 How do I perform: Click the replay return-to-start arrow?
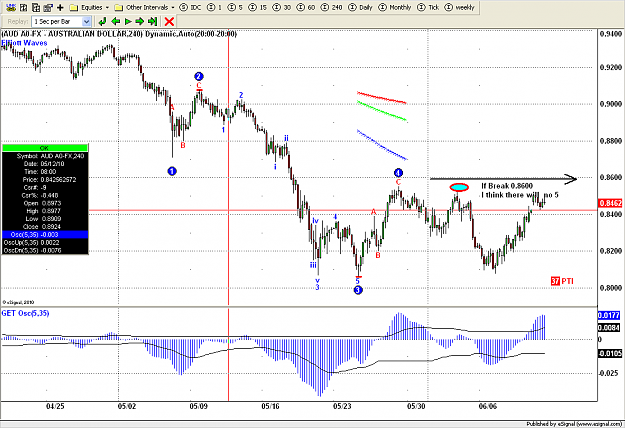click(102, 22)
